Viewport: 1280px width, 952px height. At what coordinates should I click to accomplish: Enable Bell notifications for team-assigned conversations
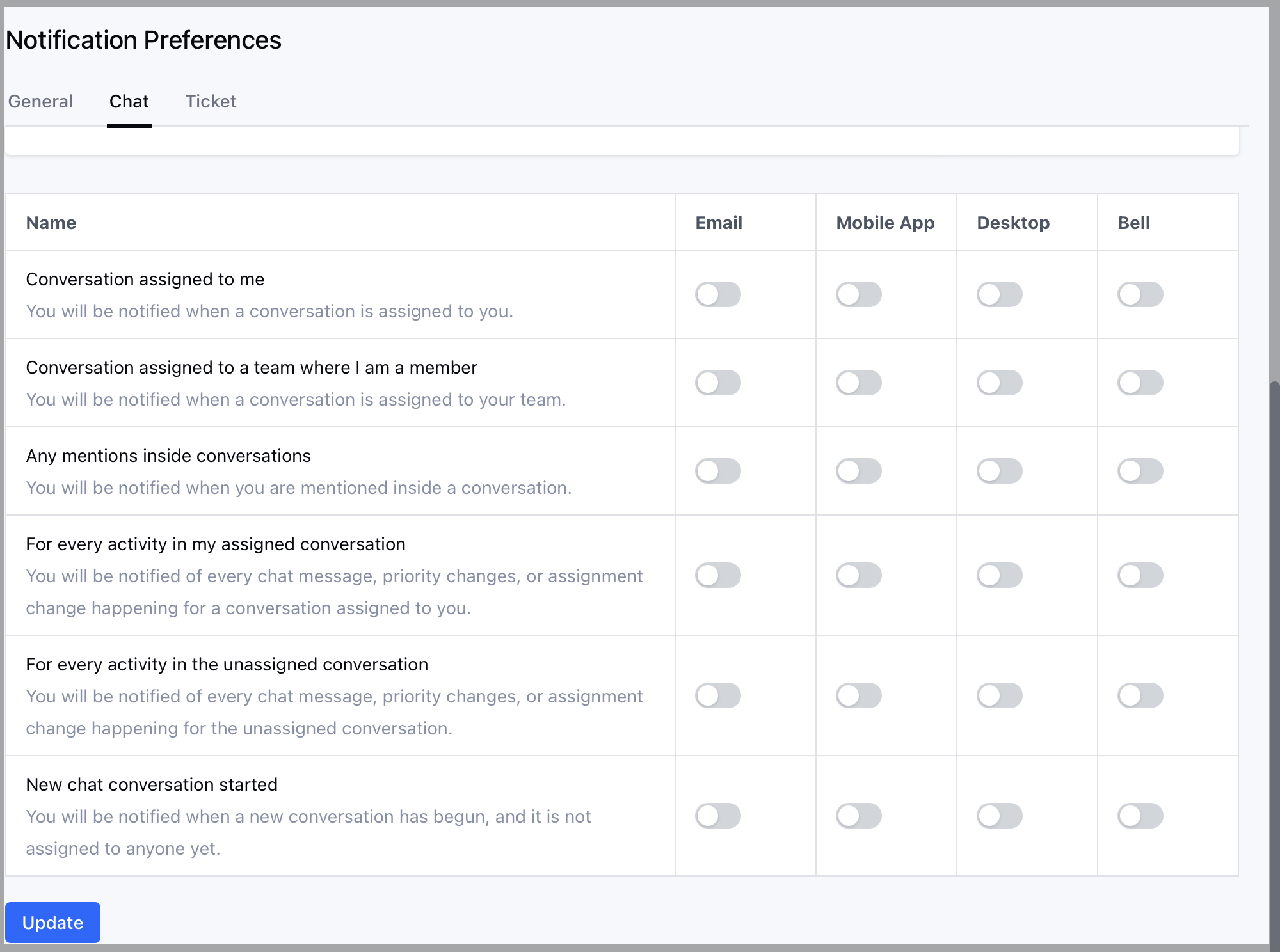point(1140,383)
